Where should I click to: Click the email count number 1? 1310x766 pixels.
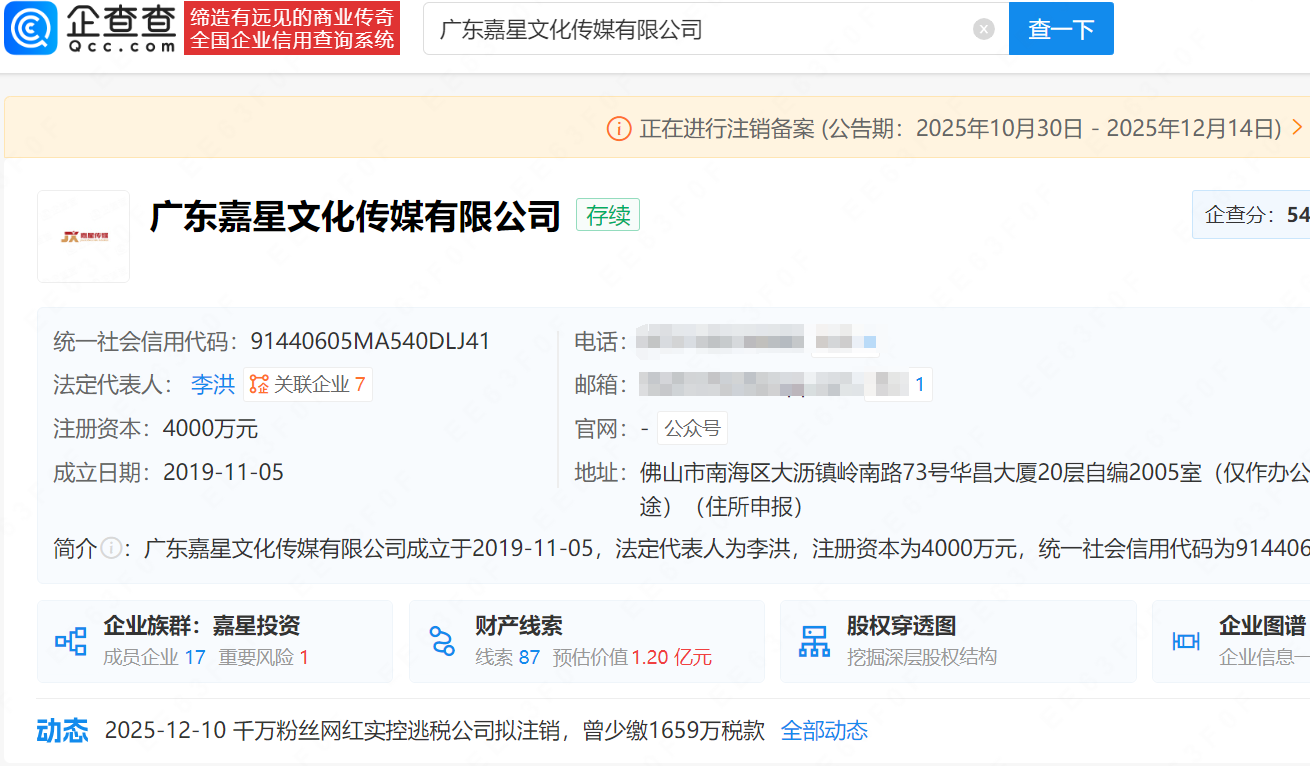tap(919, 384)
